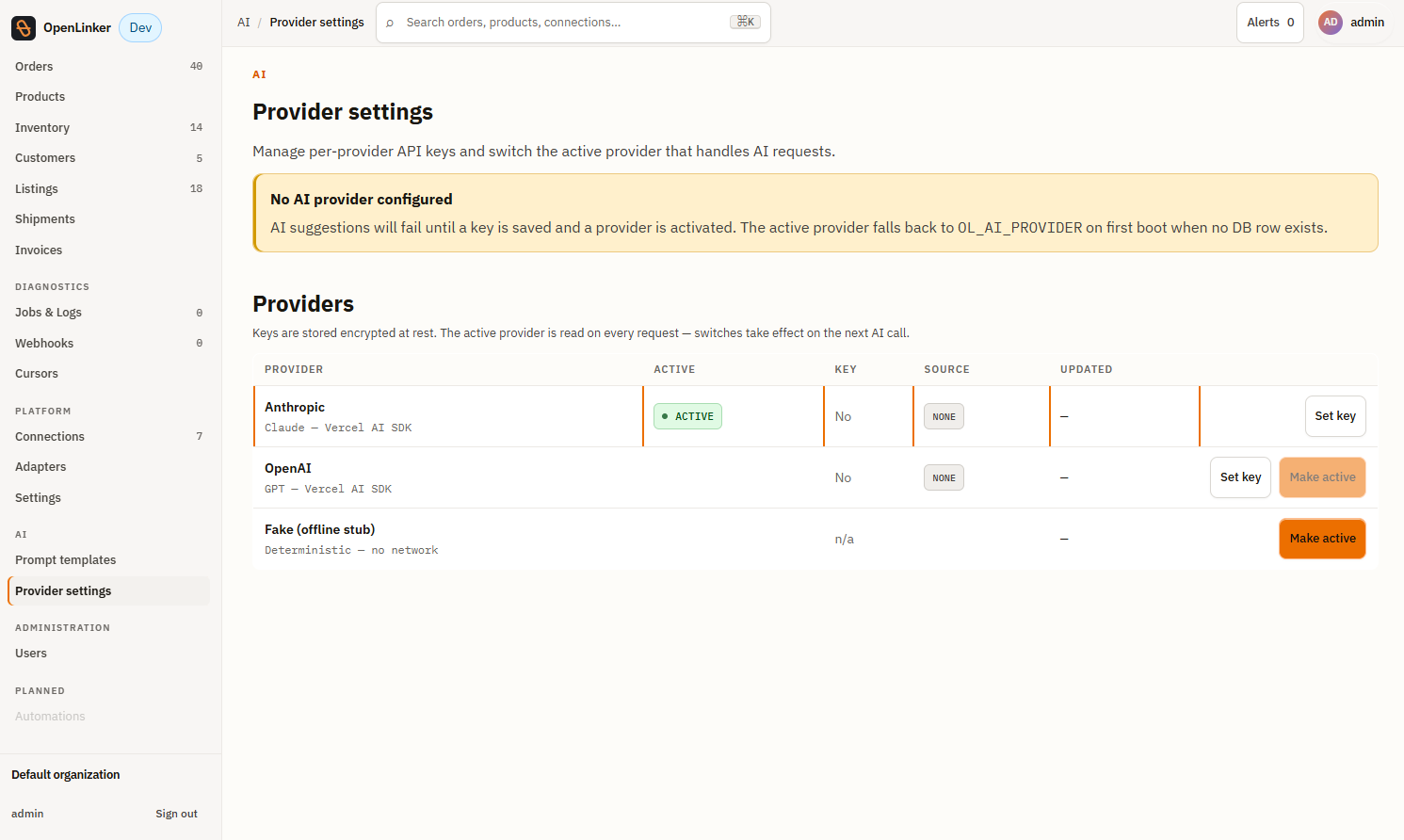Go to Inventory page

pyautogui.click(x=109, y=128)
